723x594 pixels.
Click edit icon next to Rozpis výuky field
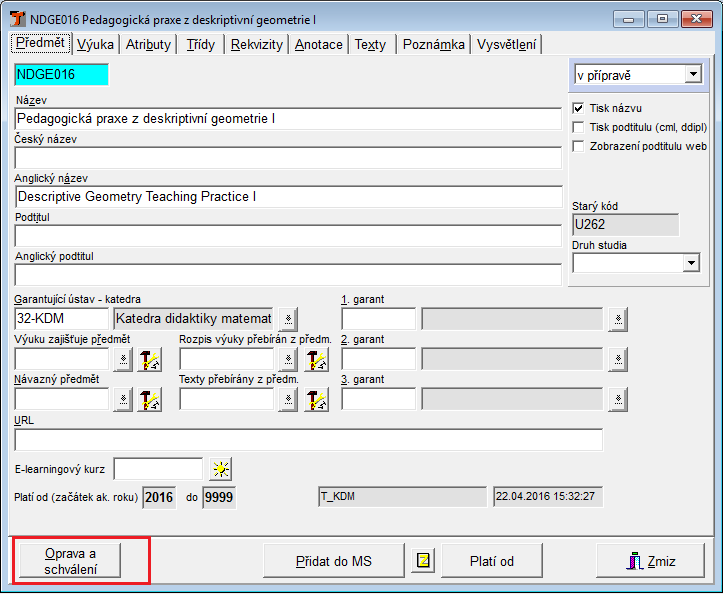coord(316,360)
